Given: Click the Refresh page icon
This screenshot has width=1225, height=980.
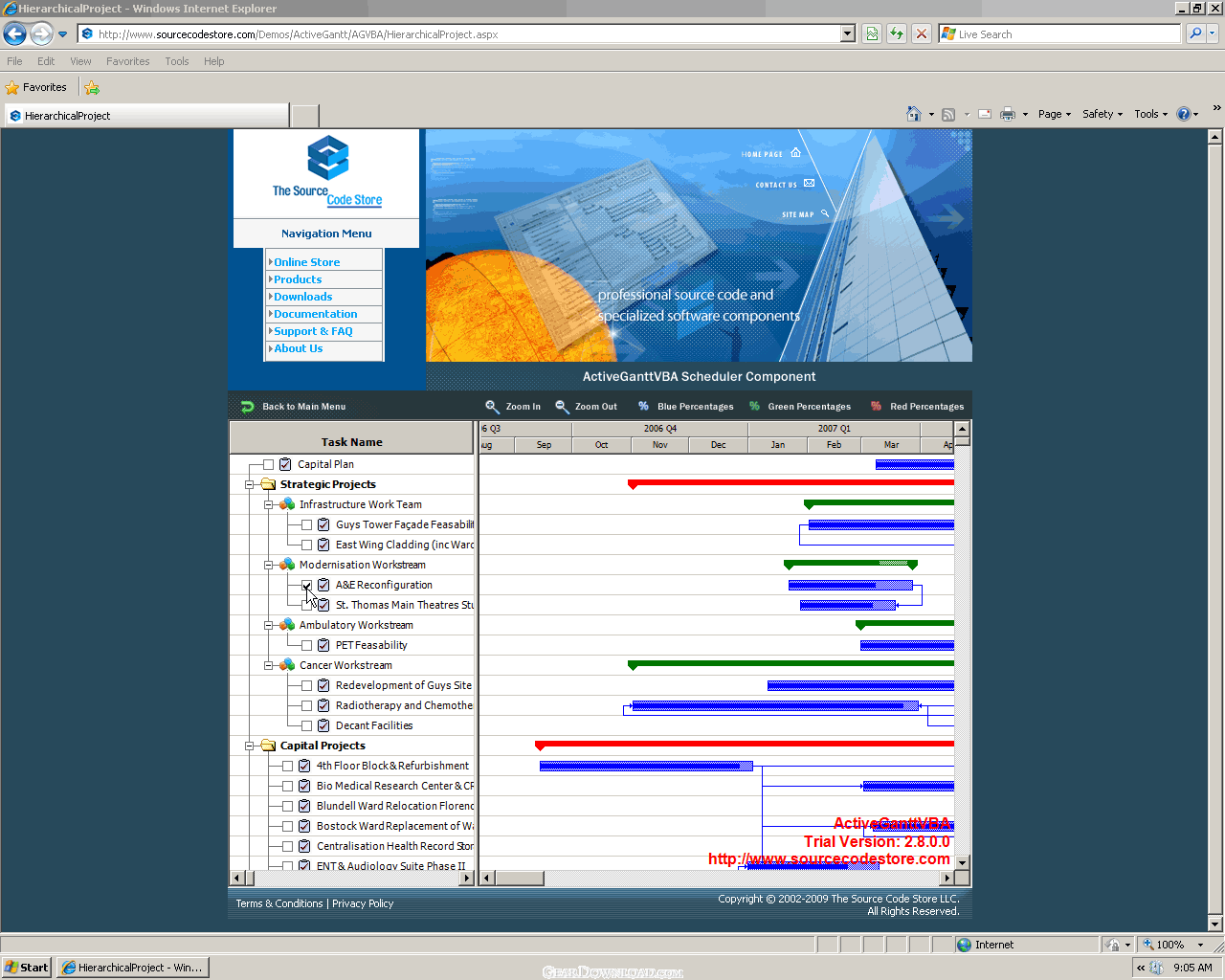Looking at the screenshot, I should tap(897, 34).
